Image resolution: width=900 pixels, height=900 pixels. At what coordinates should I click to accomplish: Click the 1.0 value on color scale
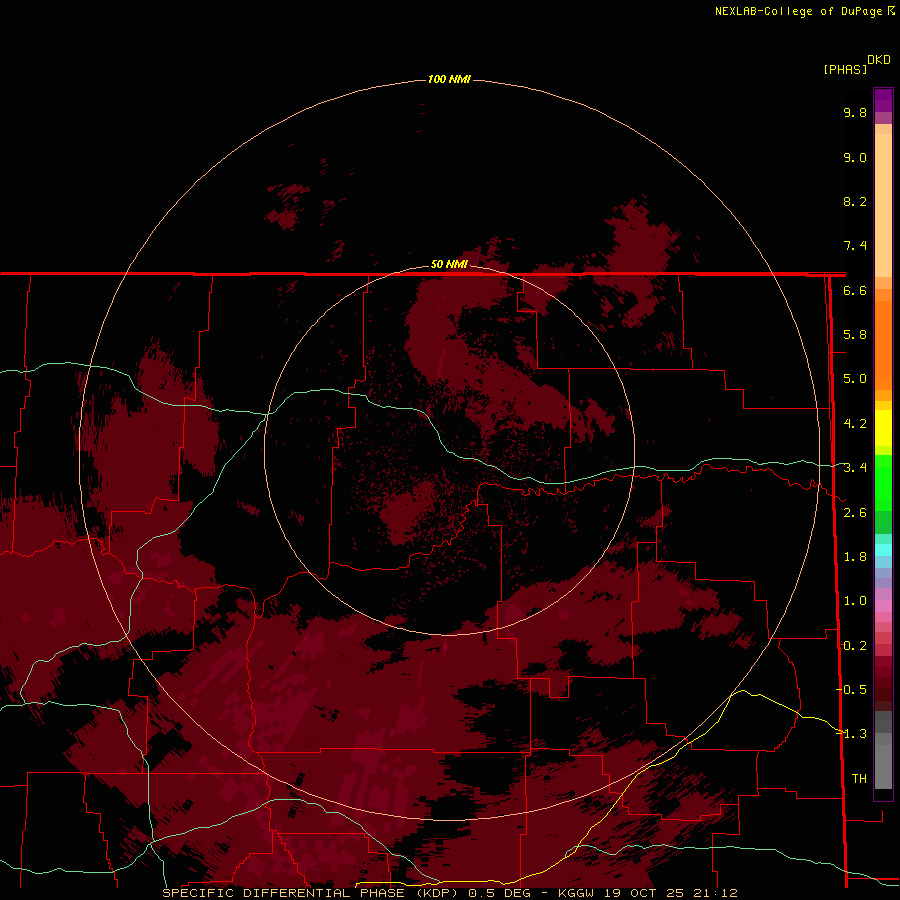[x=855, y=601]
